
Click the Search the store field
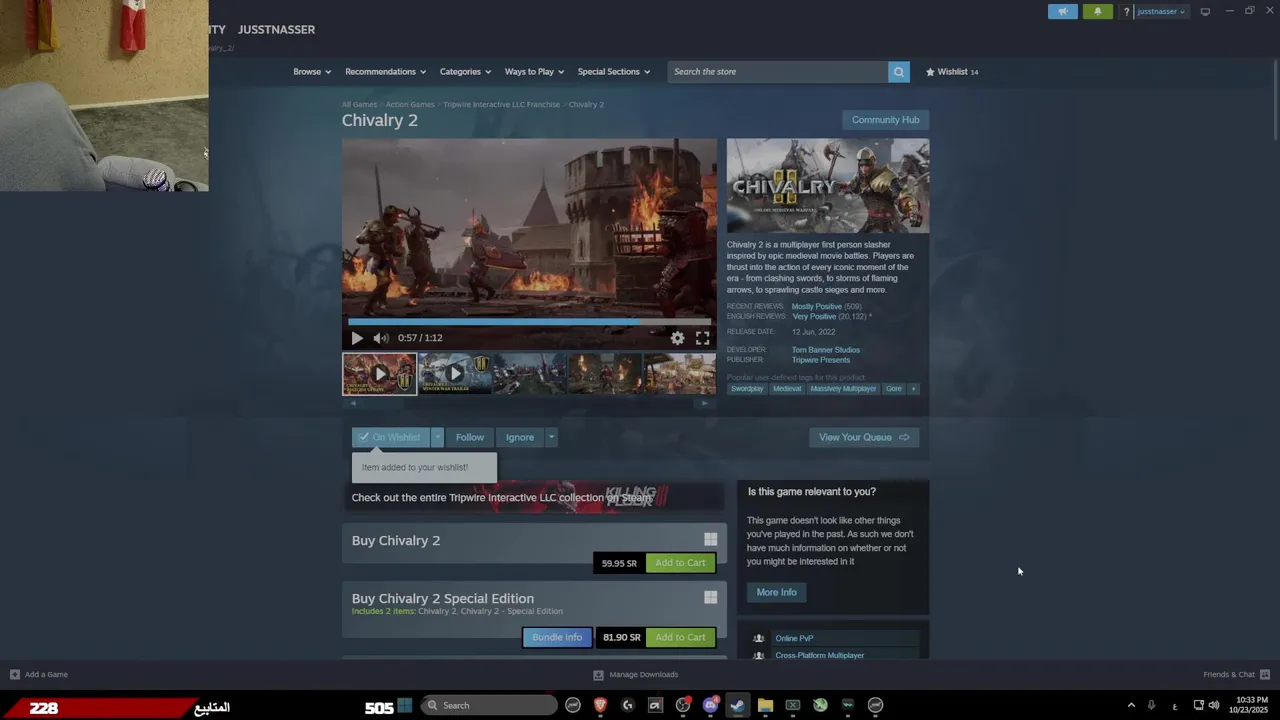pyautogui.click(x=778, y=72)
